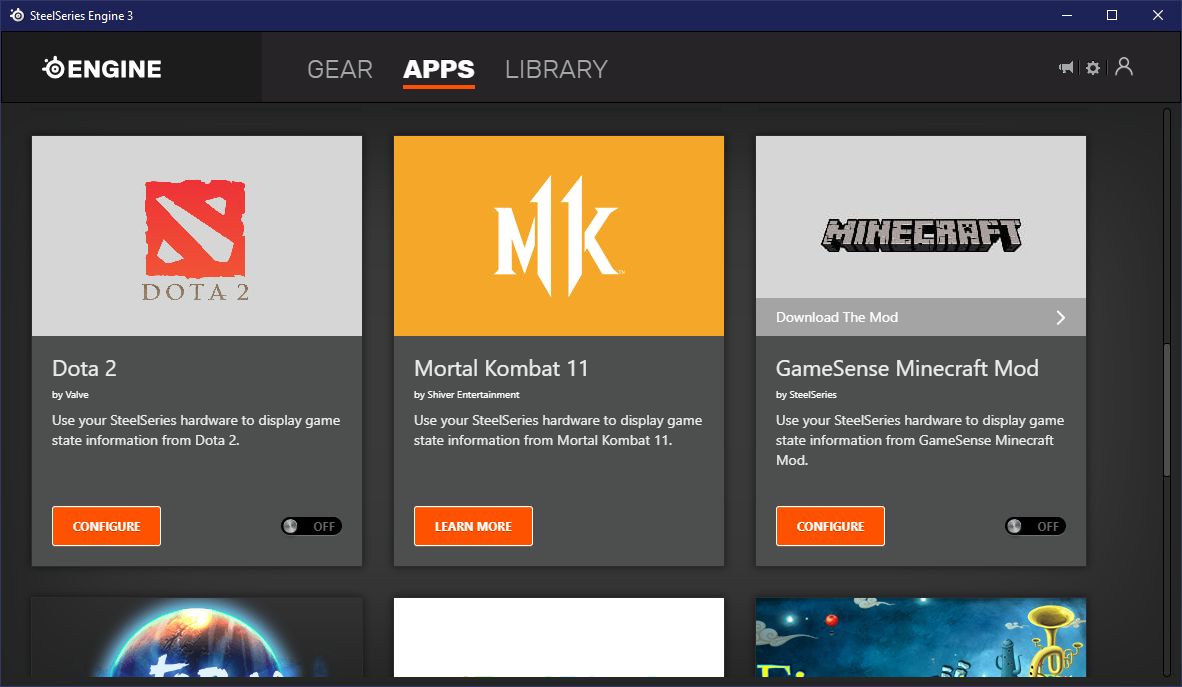1182x687 pixels.
Task: Open the LIBRARY tab
Action: click(556, 69)
